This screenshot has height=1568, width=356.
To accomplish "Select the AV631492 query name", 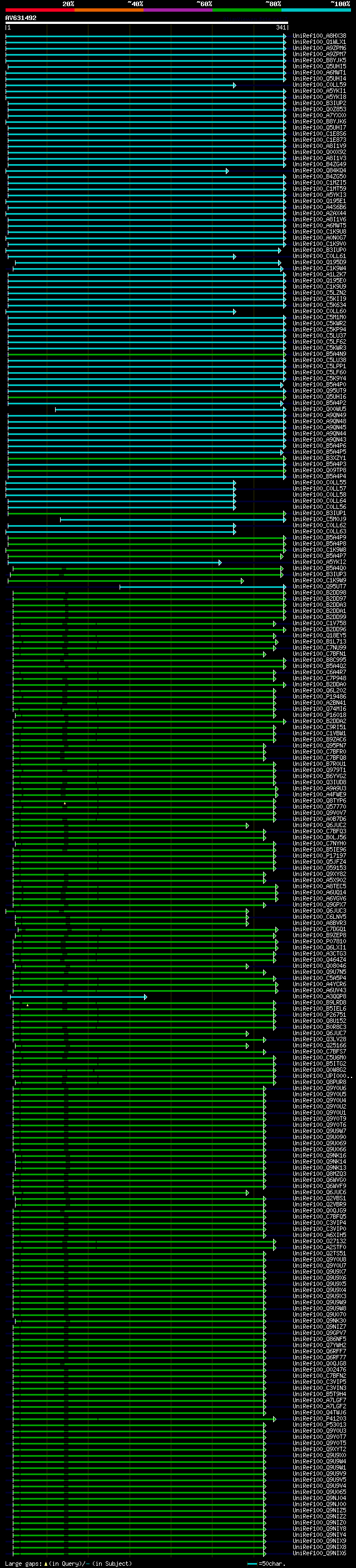I will click(x=21, y=18).
